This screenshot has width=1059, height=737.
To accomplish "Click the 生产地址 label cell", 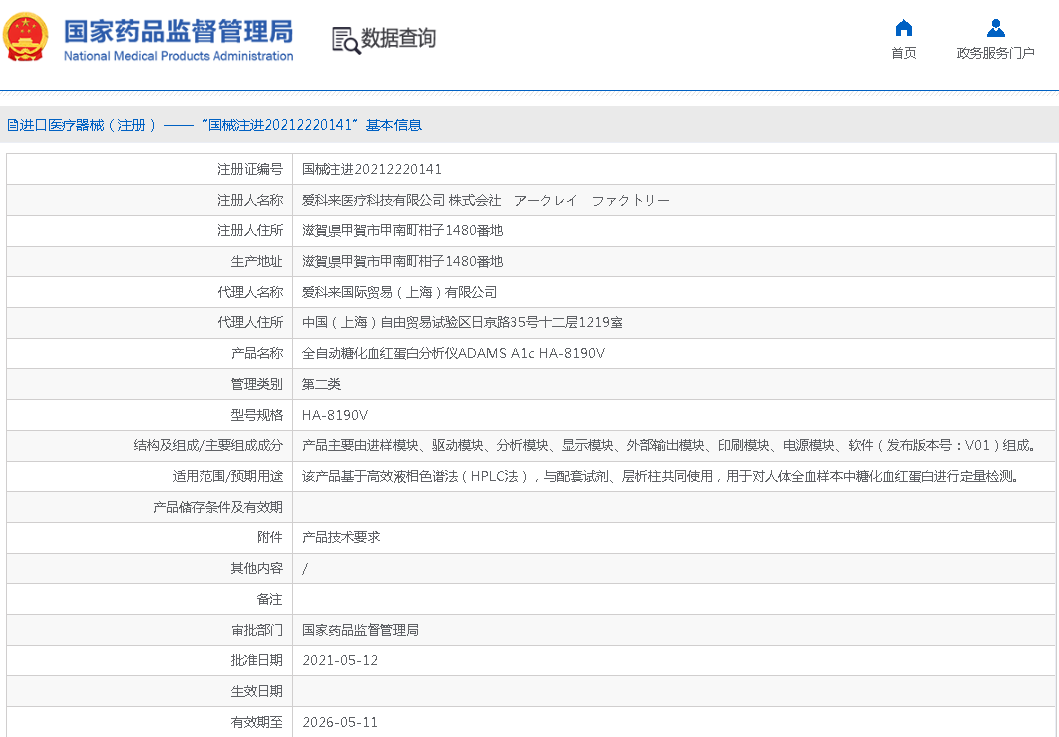I will (149, 261).
